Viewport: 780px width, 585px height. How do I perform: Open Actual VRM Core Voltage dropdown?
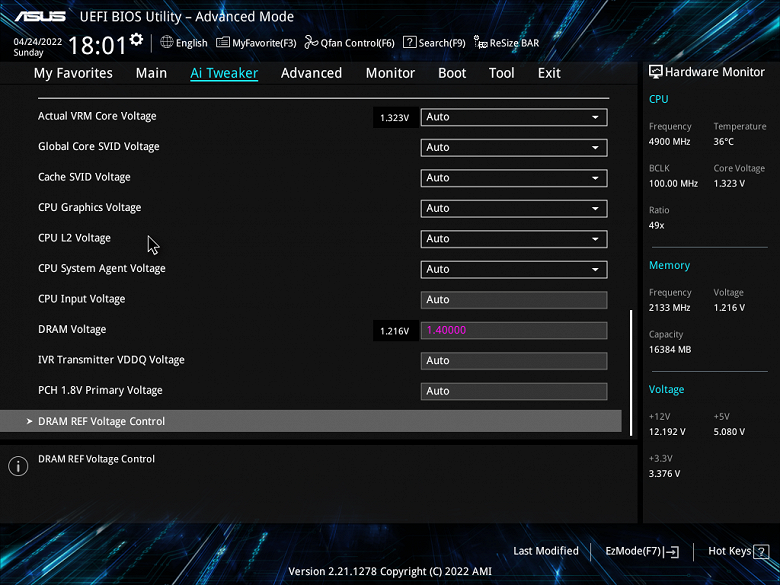[514, 117]
